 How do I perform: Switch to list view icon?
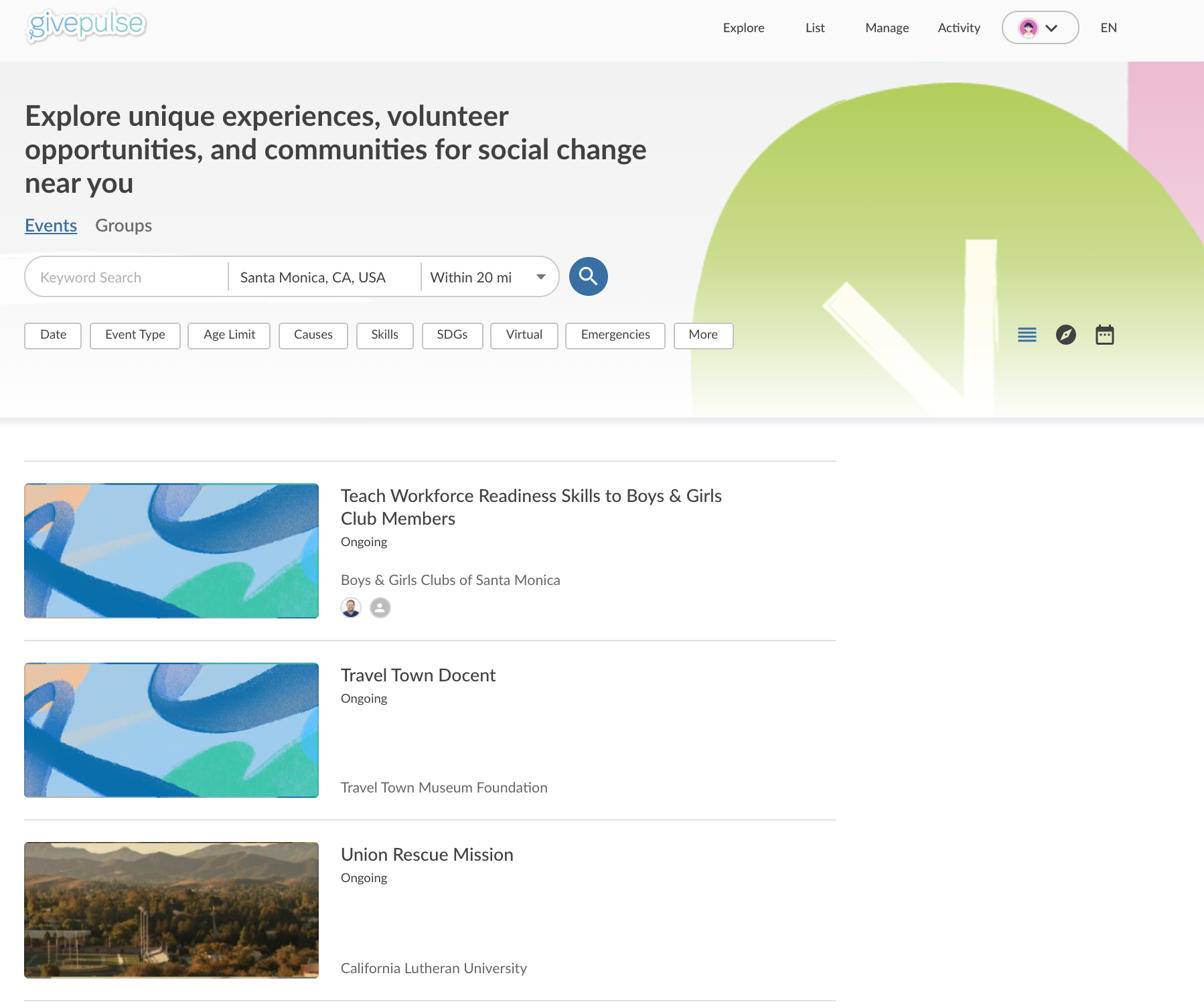1027,335
